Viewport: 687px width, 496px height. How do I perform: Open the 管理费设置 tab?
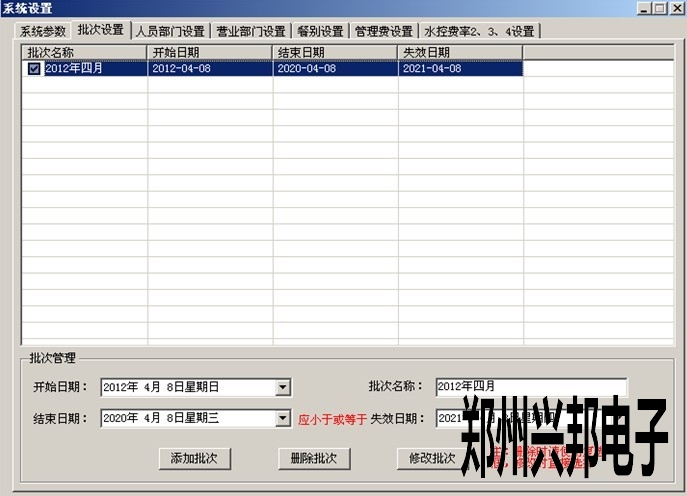tap(384, 31)
